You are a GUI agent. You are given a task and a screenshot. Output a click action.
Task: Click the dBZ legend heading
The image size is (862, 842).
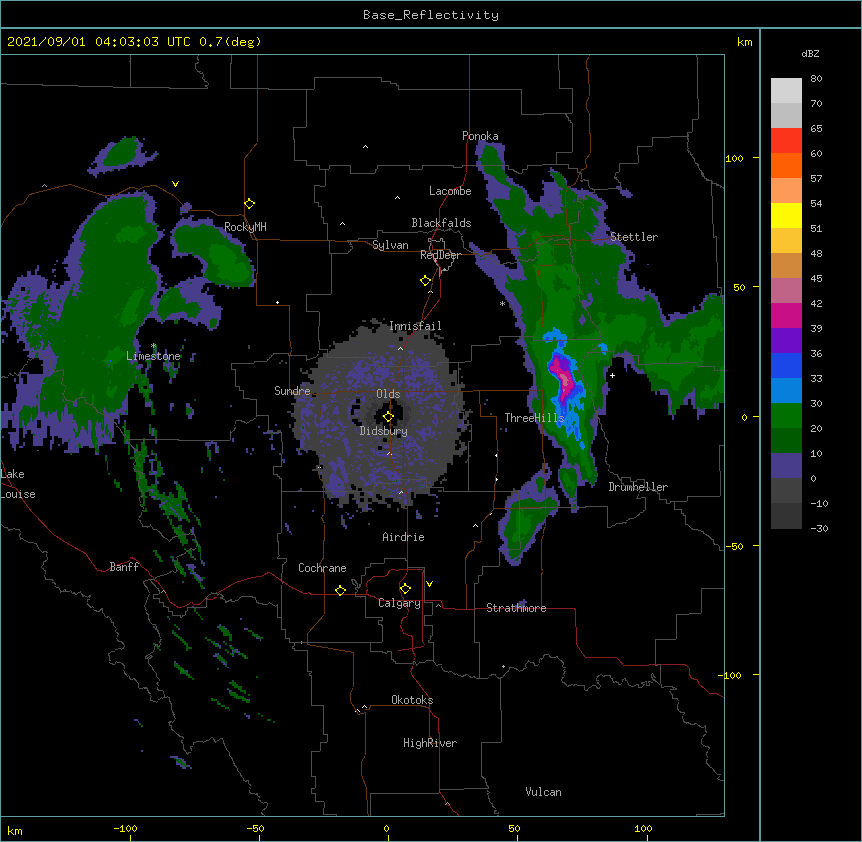click(810, 54)
